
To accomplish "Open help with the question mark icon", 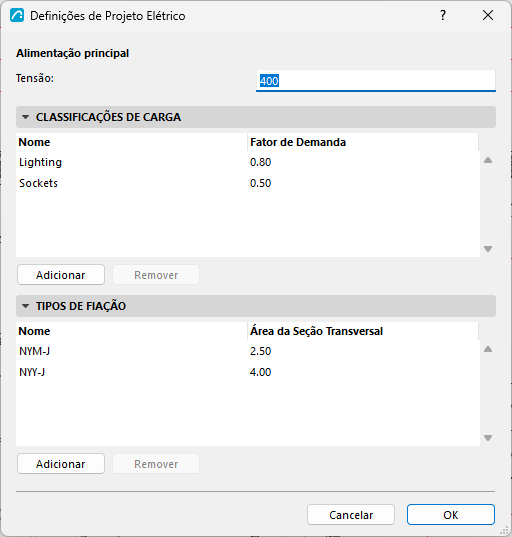I will pyautogui.click(x=443, y=15).
